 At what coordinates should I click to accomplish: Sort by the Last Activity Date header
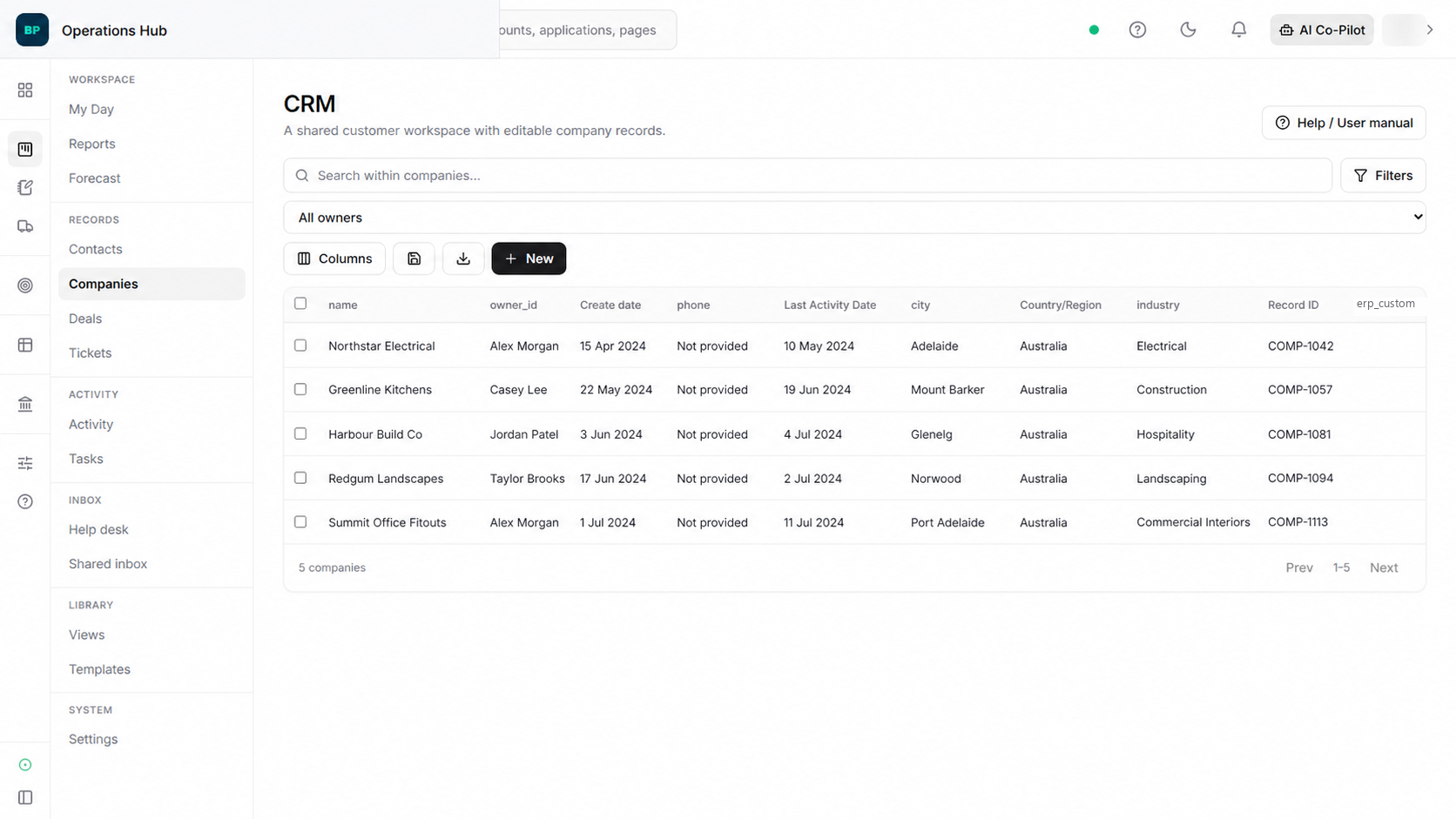point(830,305)
